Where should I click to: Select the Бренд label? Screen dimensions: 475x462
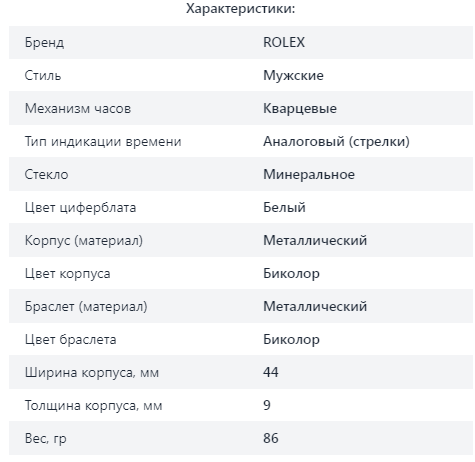click(x=44, y=43)
